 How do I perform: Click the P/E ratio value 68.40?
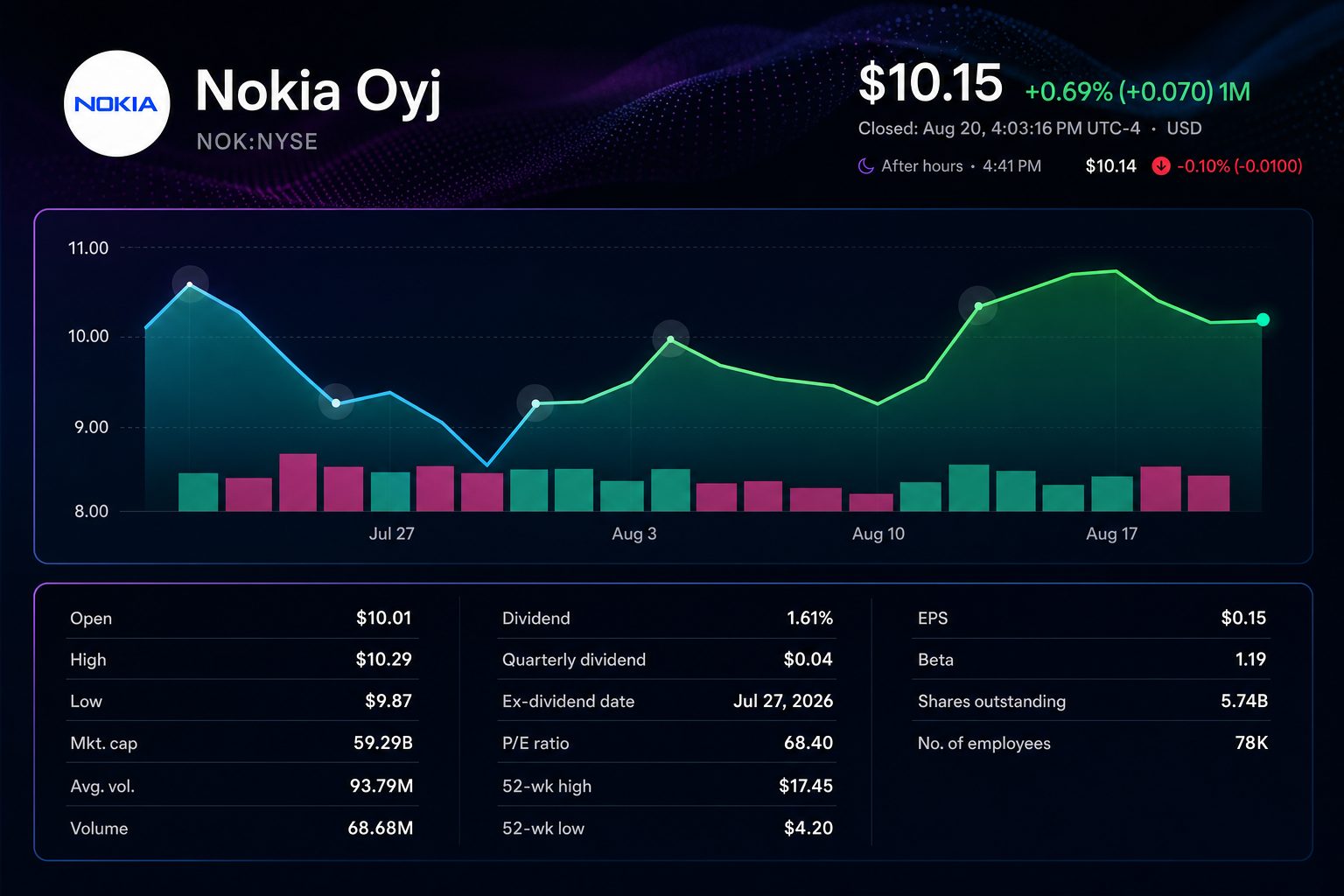point(808,744)
